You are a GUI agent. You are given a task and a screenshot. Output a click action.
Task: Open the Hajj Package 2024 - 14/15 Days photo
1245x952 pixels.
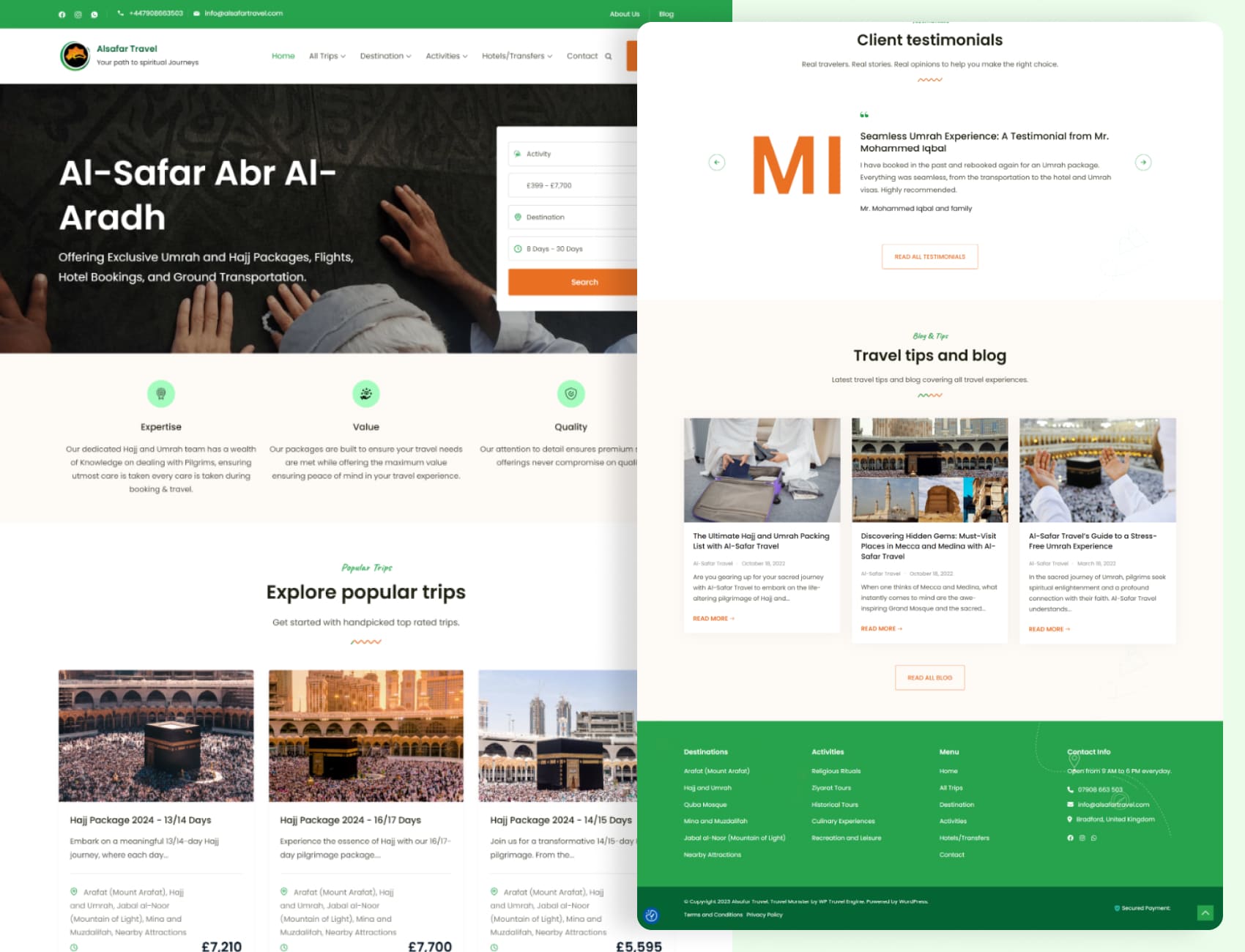pyautogui.click(x=558, y=735)
